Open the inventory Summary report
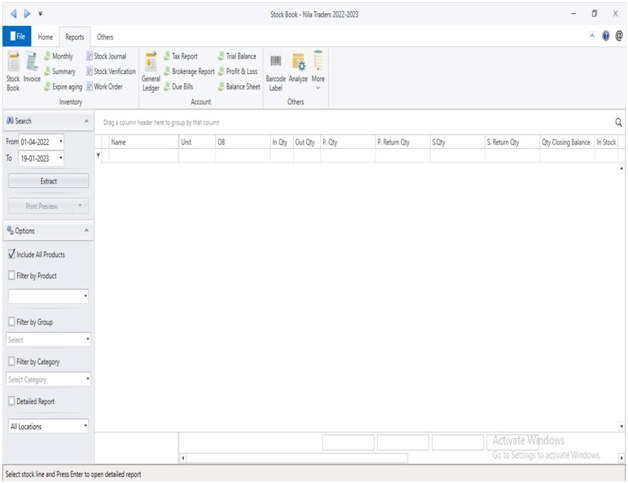628x483 pixels. click(60, 71)
